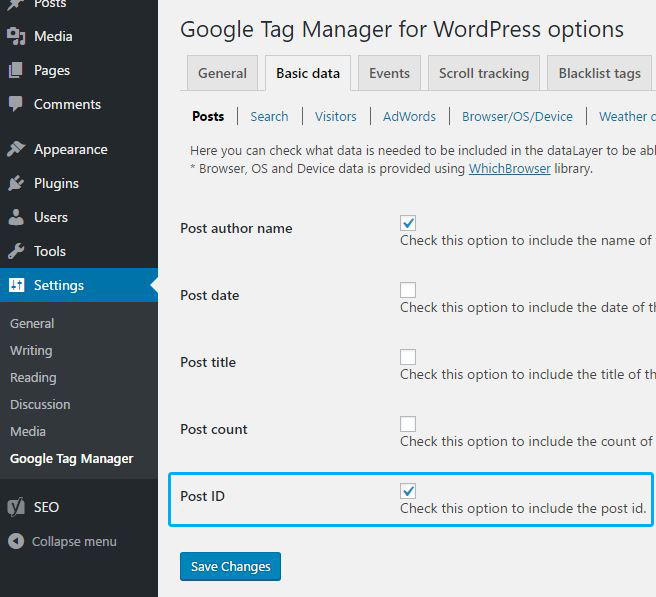The height and width of the screenshot is (597, 656).
Task: Open Discussion settings submenu item
Action: [40, 405]
